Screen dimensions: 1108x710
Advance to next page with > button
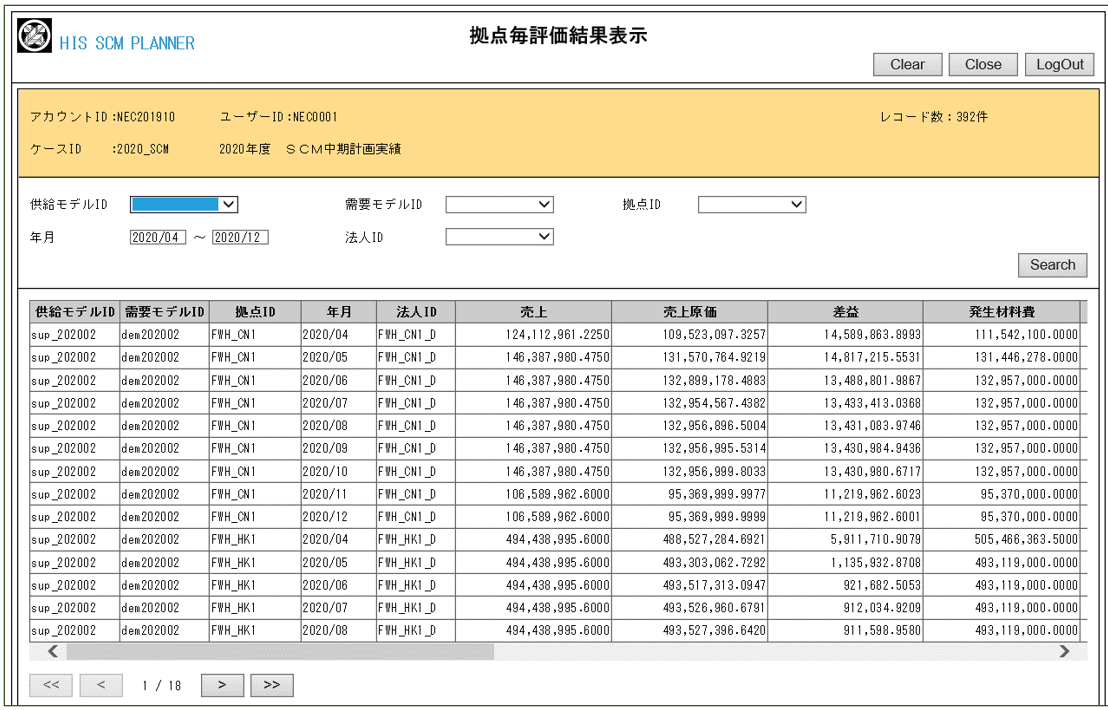point(222,685)
